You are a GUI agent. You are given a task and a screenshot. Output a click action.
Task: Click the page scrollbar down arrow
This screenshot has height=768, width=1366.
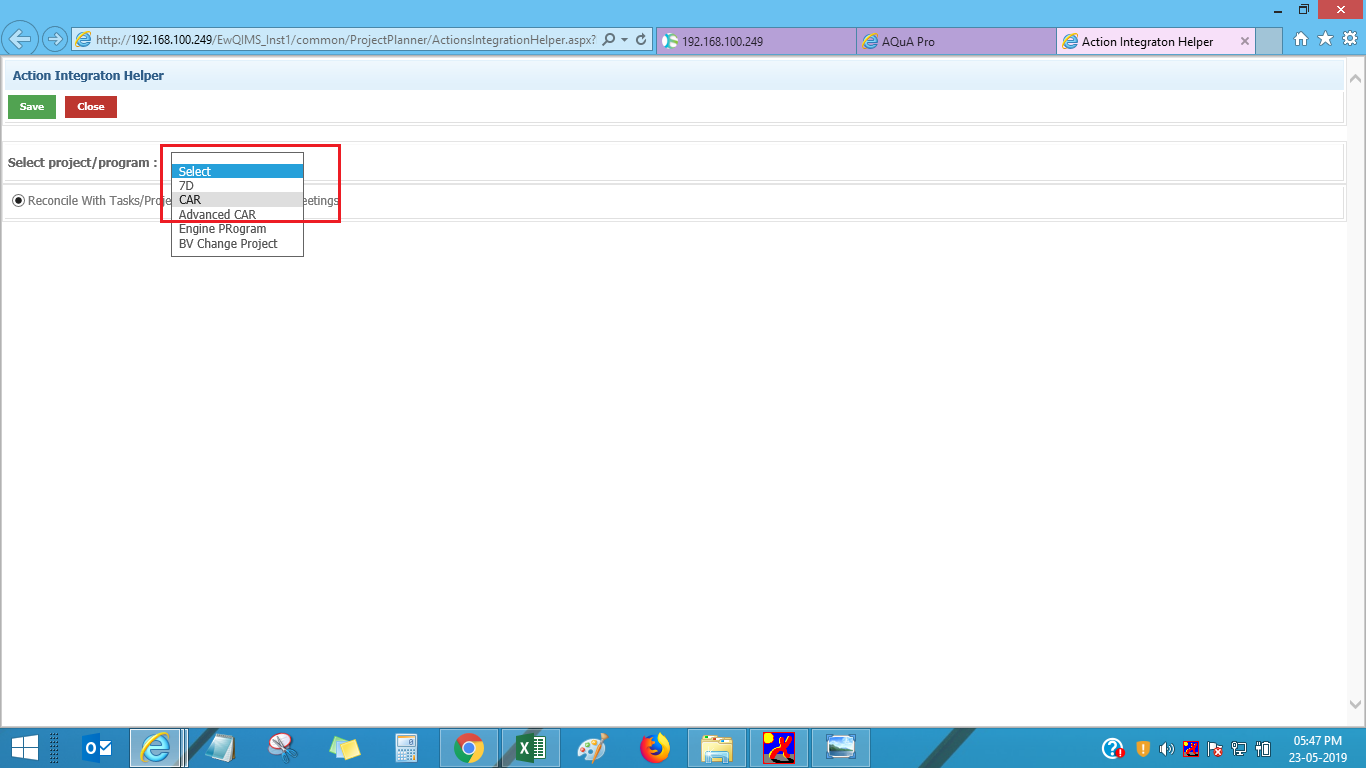point(1356,704)
